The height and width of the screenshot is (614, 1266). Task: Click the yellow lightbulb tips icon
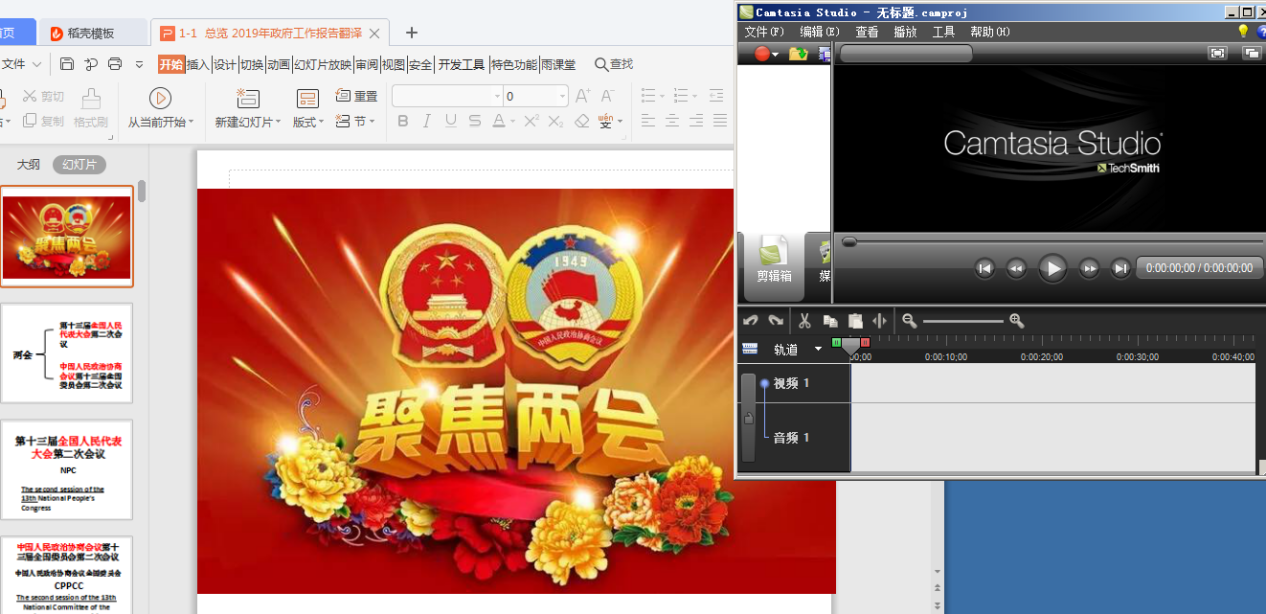point(1243,32)
